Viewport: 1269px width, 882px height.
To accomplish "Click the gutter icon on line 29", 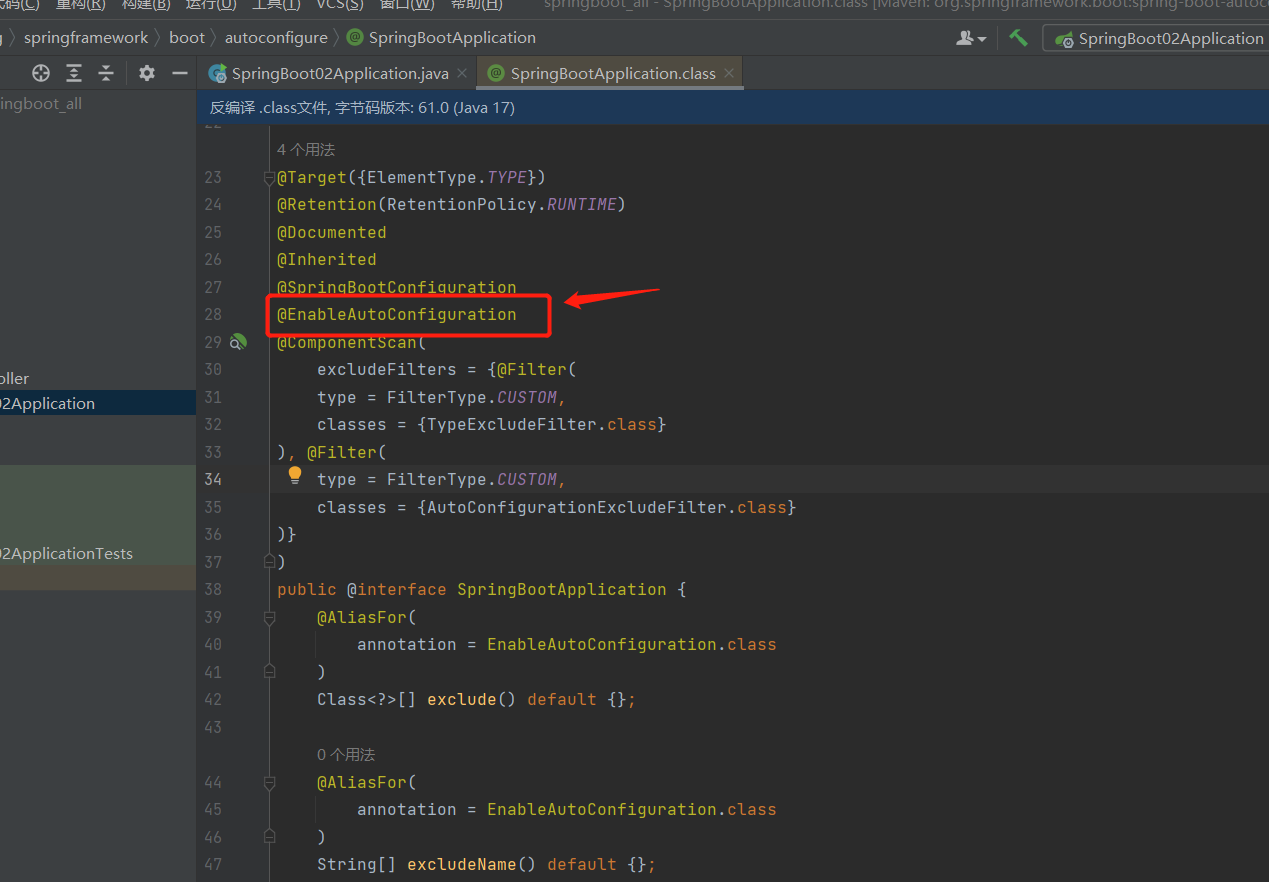I will (x=238, y=342).
